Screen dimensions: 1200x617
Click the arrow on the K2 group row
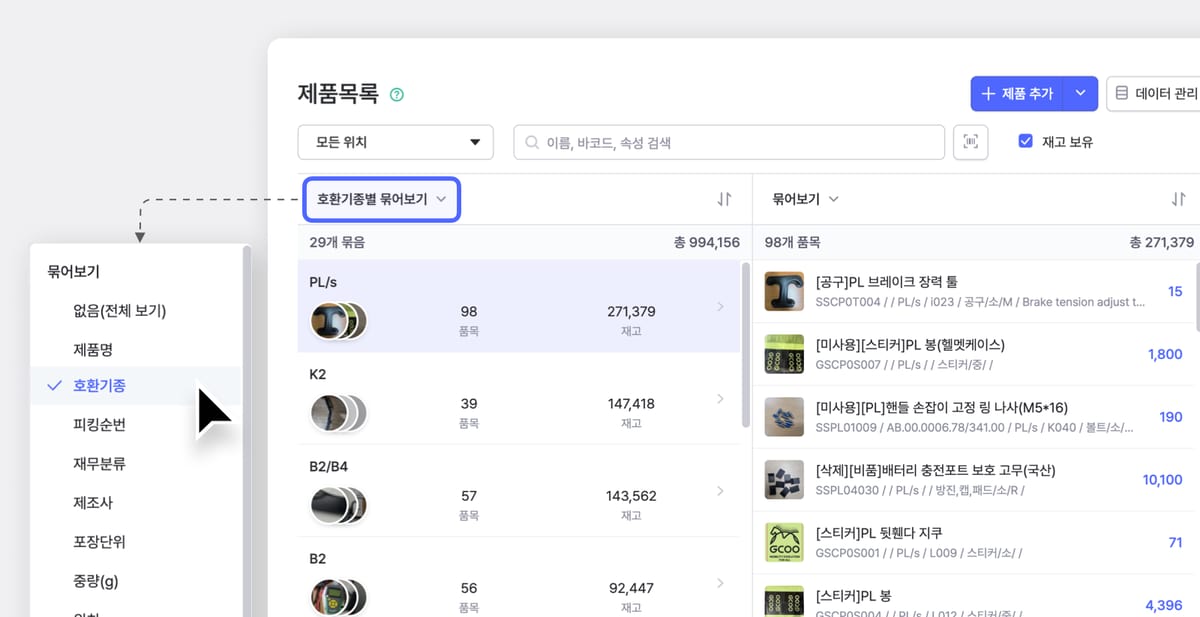720,399
